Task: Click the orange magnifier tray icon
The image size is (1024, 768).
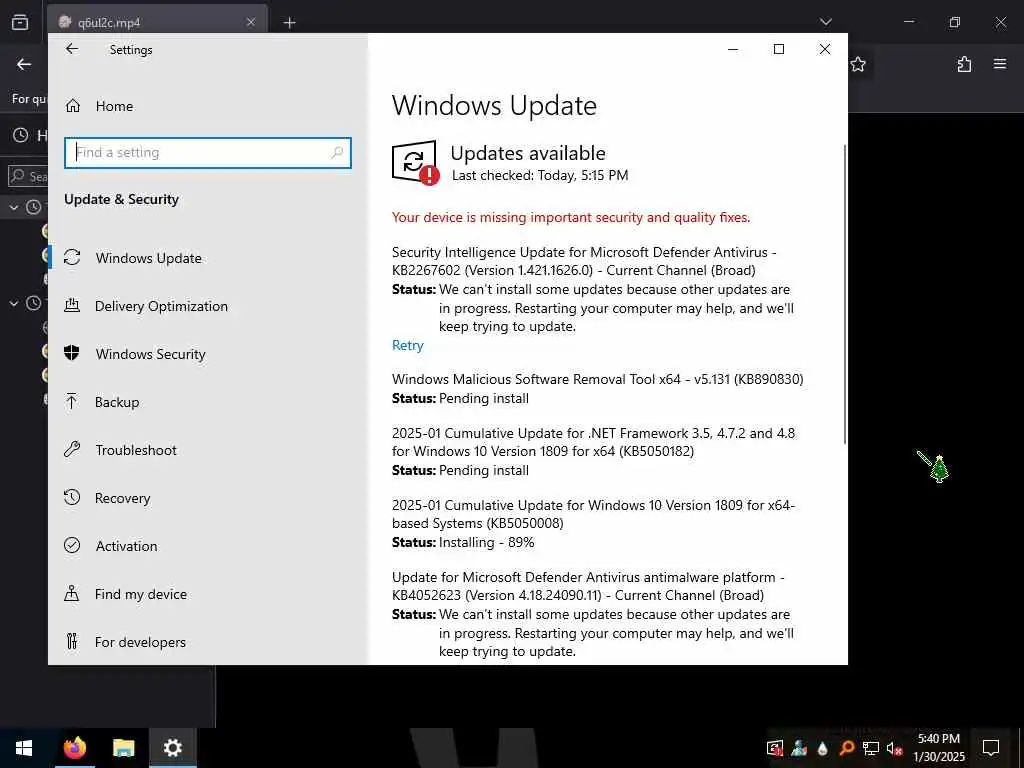Action: 846,748
